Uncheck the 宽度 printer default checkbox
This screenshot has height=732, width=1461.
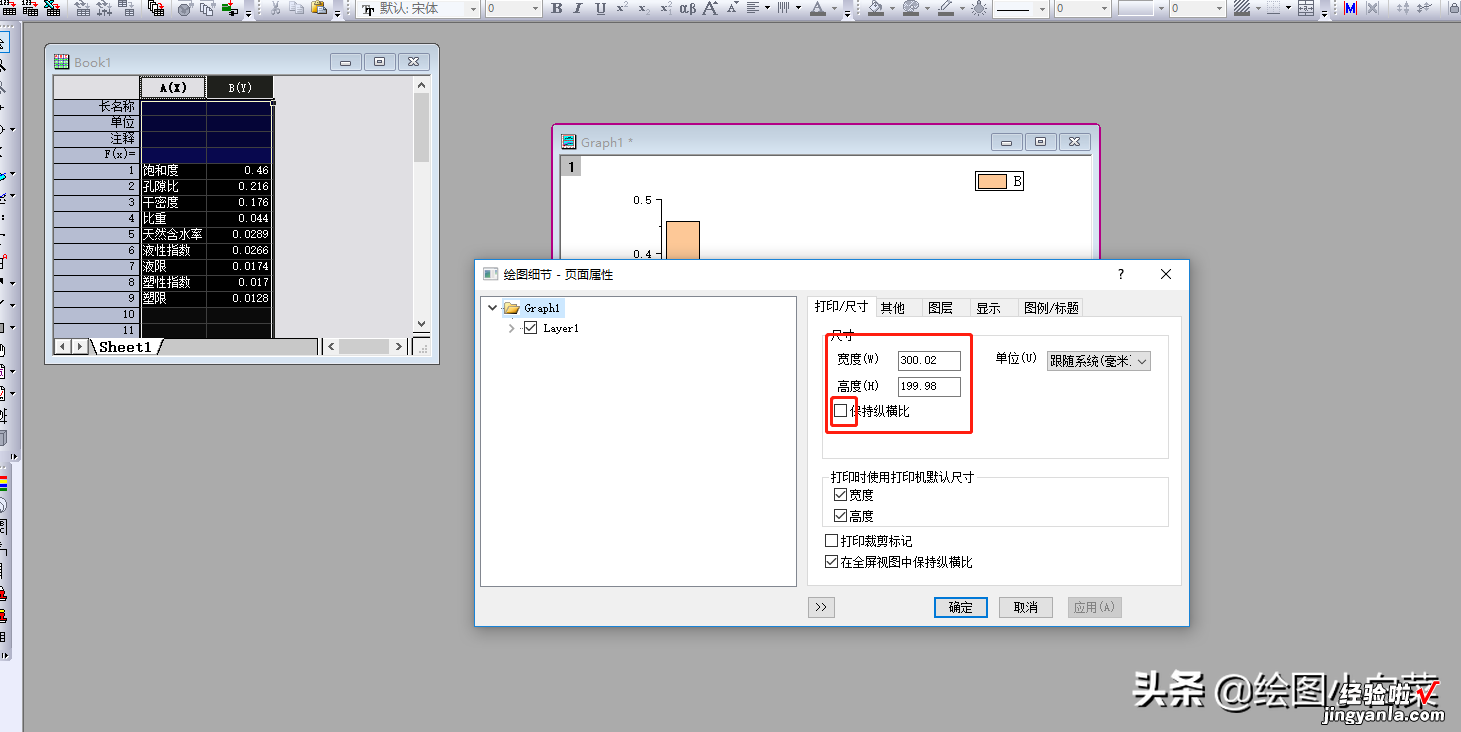[x=840, y=495]
